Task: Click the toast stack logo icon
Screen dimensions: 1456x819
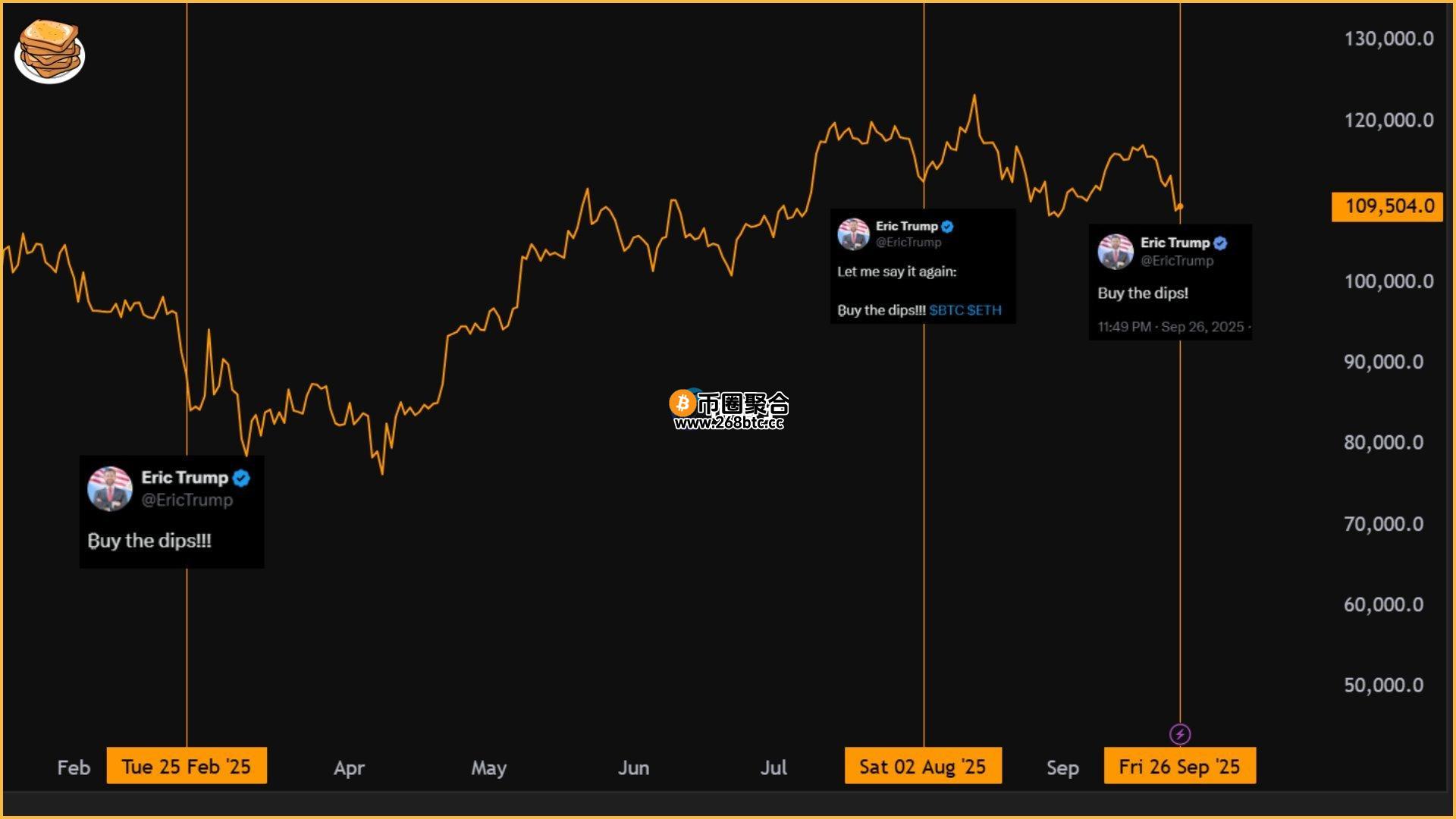Action: point(49,52)
